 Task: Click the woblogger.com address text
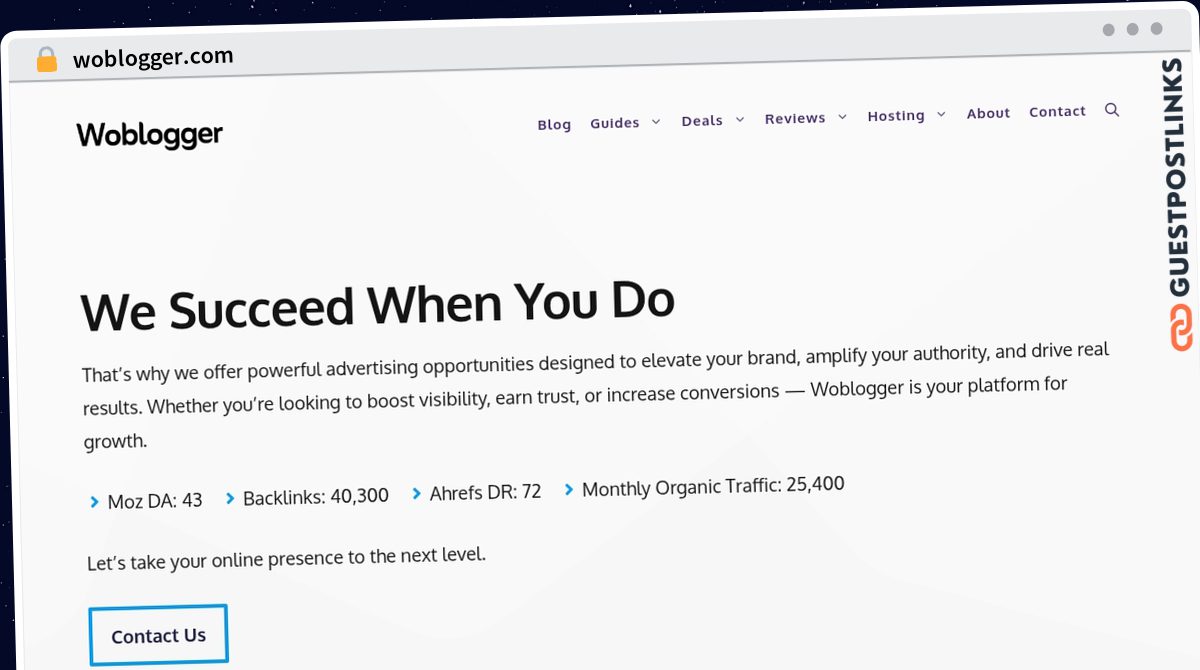pyautogui.click(x=153, y=57)
